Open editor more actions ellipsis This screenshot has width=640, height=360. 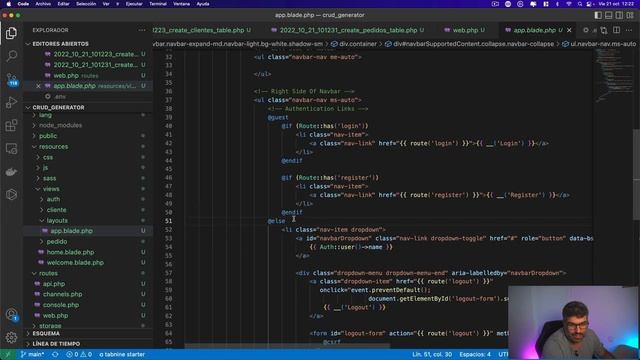[629, 30]
